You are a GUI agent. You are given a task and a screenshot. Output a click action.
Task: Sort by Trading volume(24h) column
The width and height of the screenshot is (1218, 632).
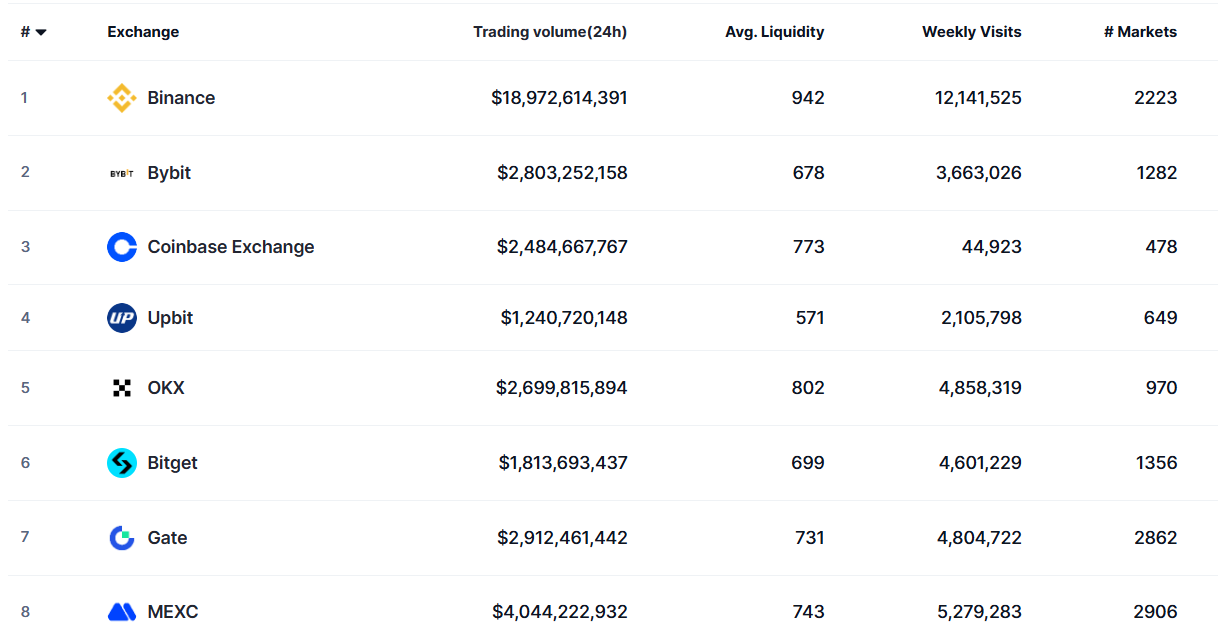click(550, 32)
